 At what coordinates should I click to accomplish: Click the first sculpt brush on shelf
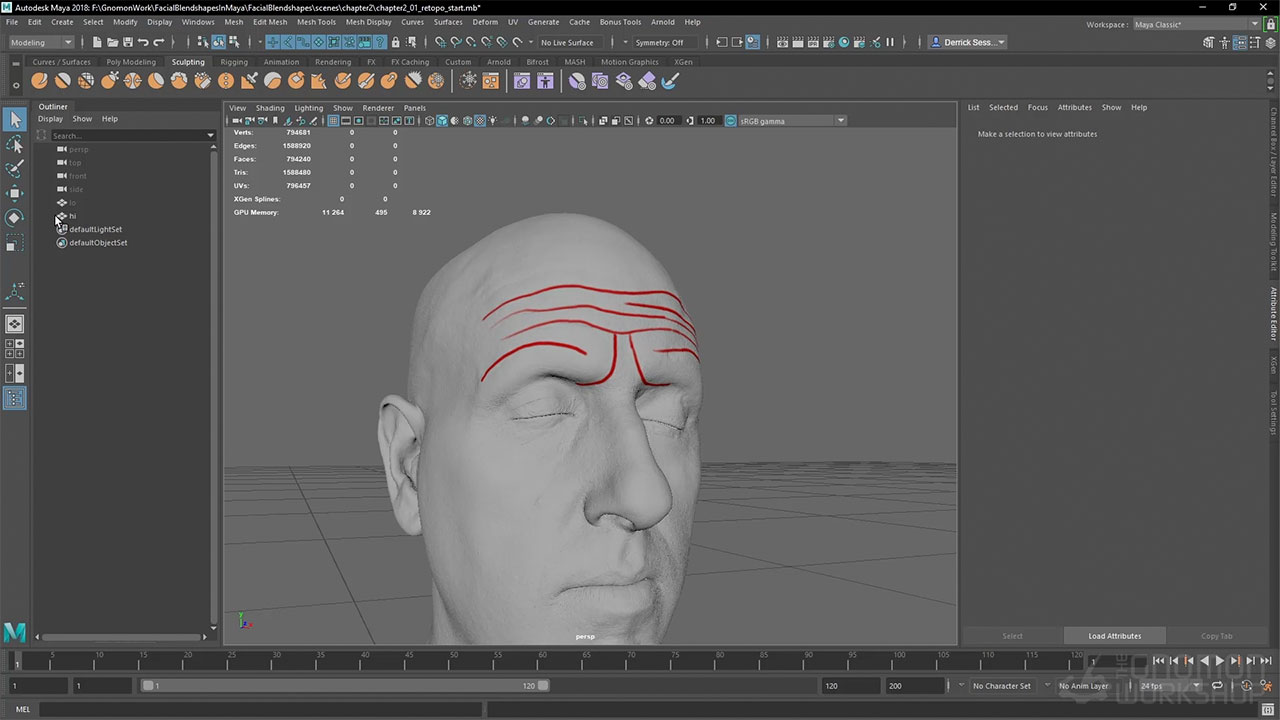39,81
